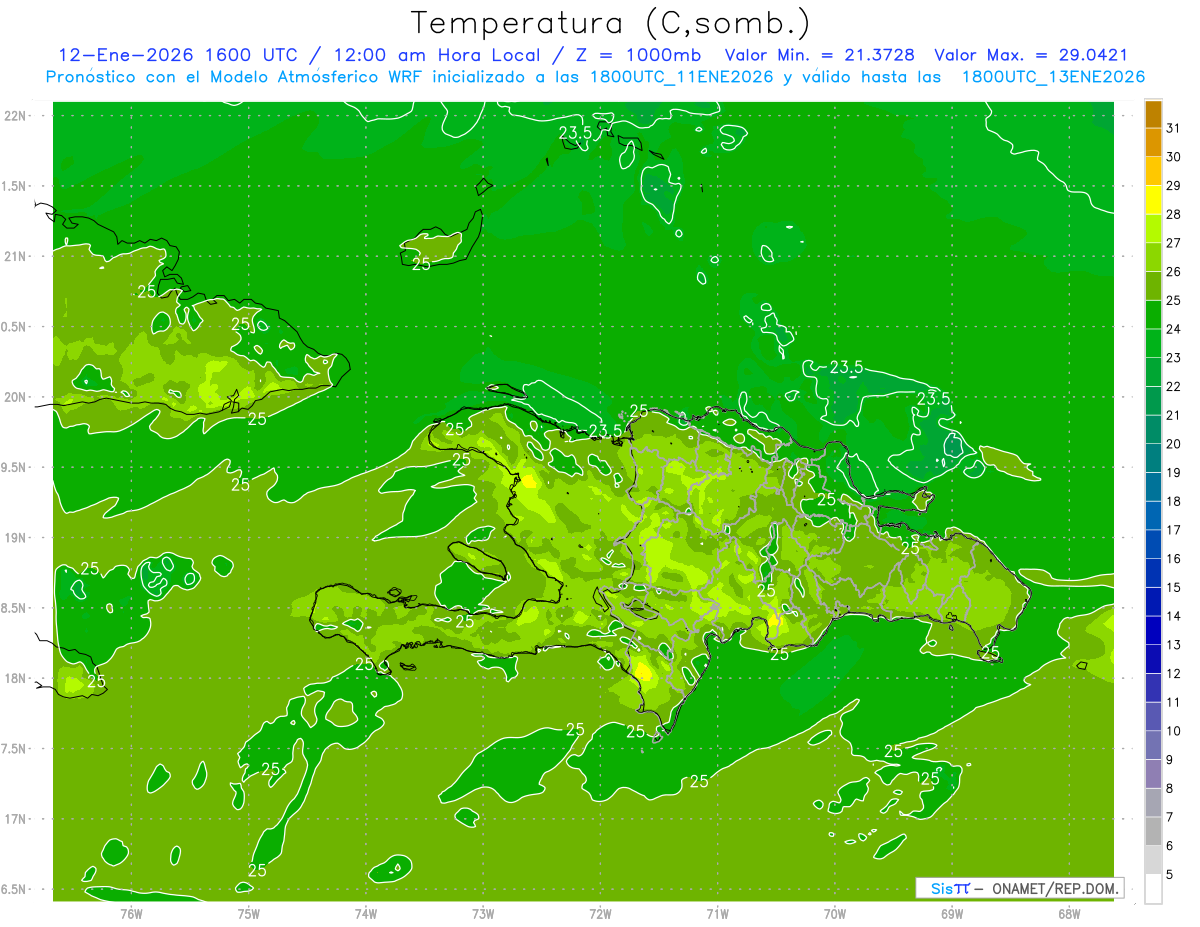Click the "69W" longitude axis label

951,913
